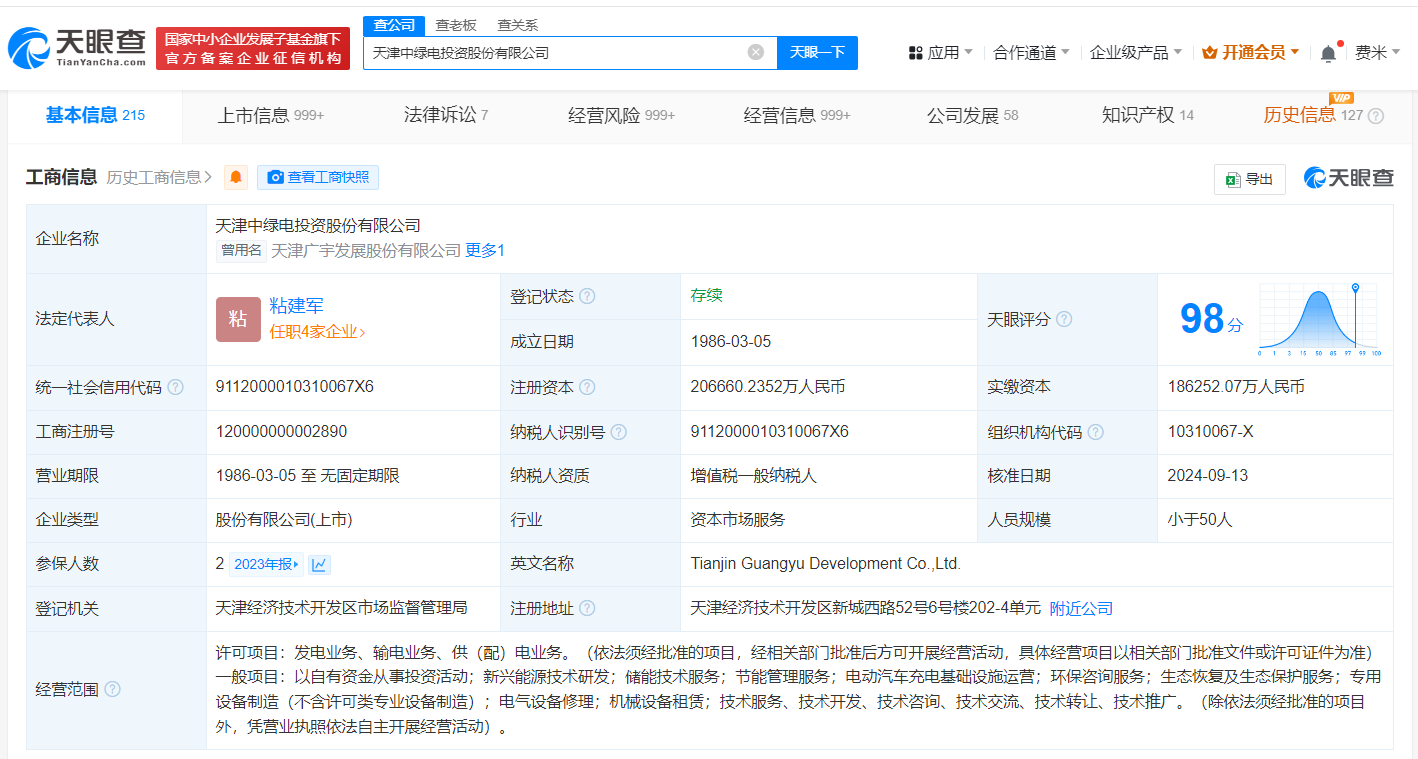Screen dimensions: 1418x759
Task: Click the notification bell in top right
Action: click(x=1327, y=51)
